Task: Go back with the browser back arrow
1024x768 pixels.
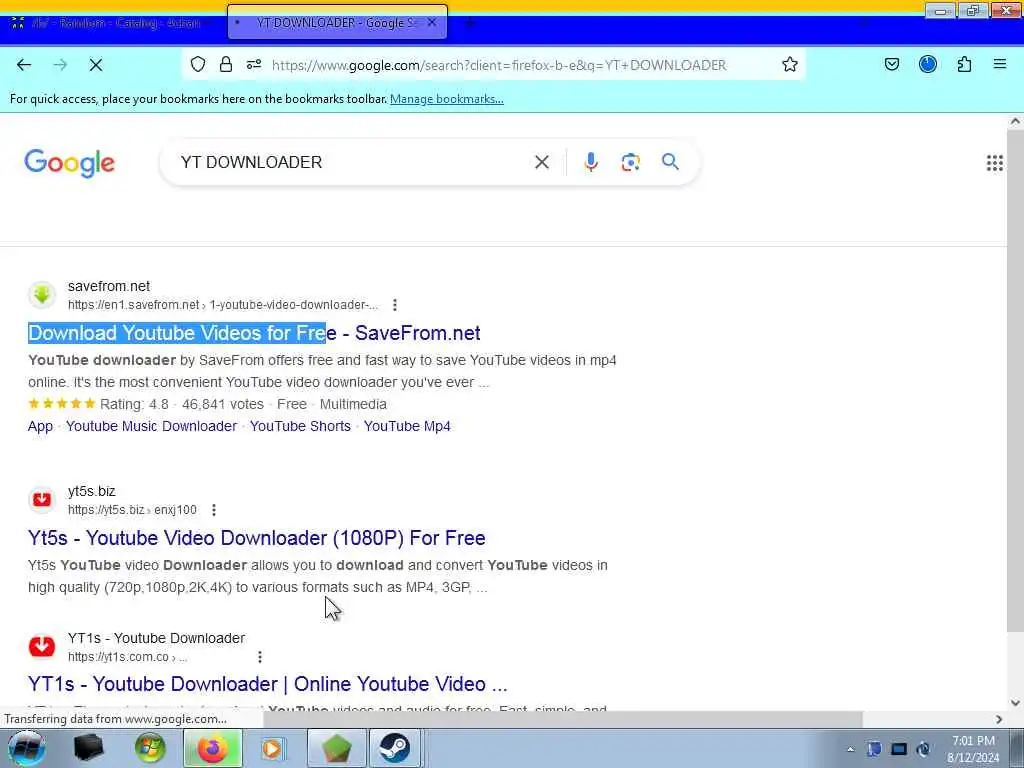Action: point(24,65)
